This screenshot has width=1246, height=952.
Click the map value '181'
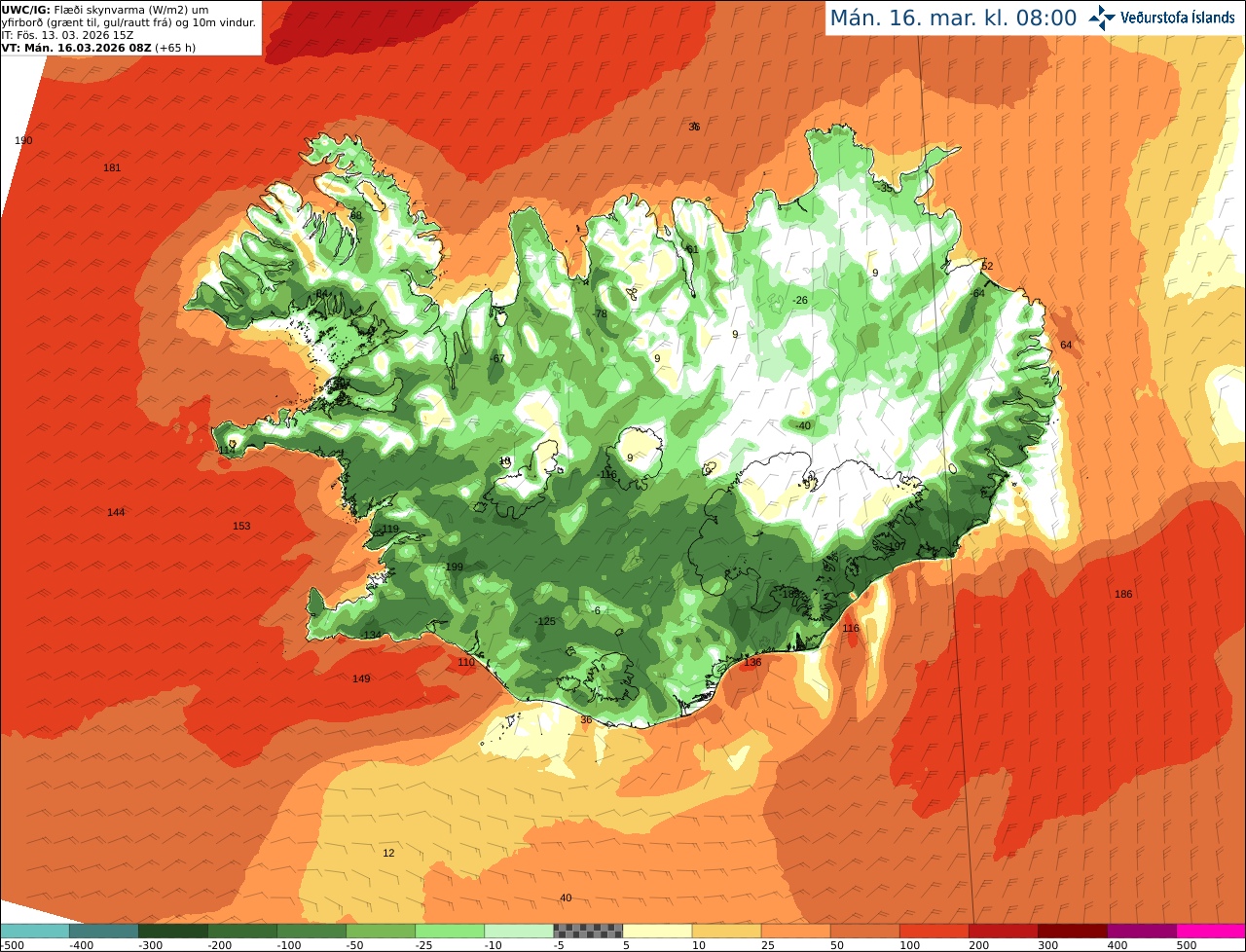click(x=112, y=168)
